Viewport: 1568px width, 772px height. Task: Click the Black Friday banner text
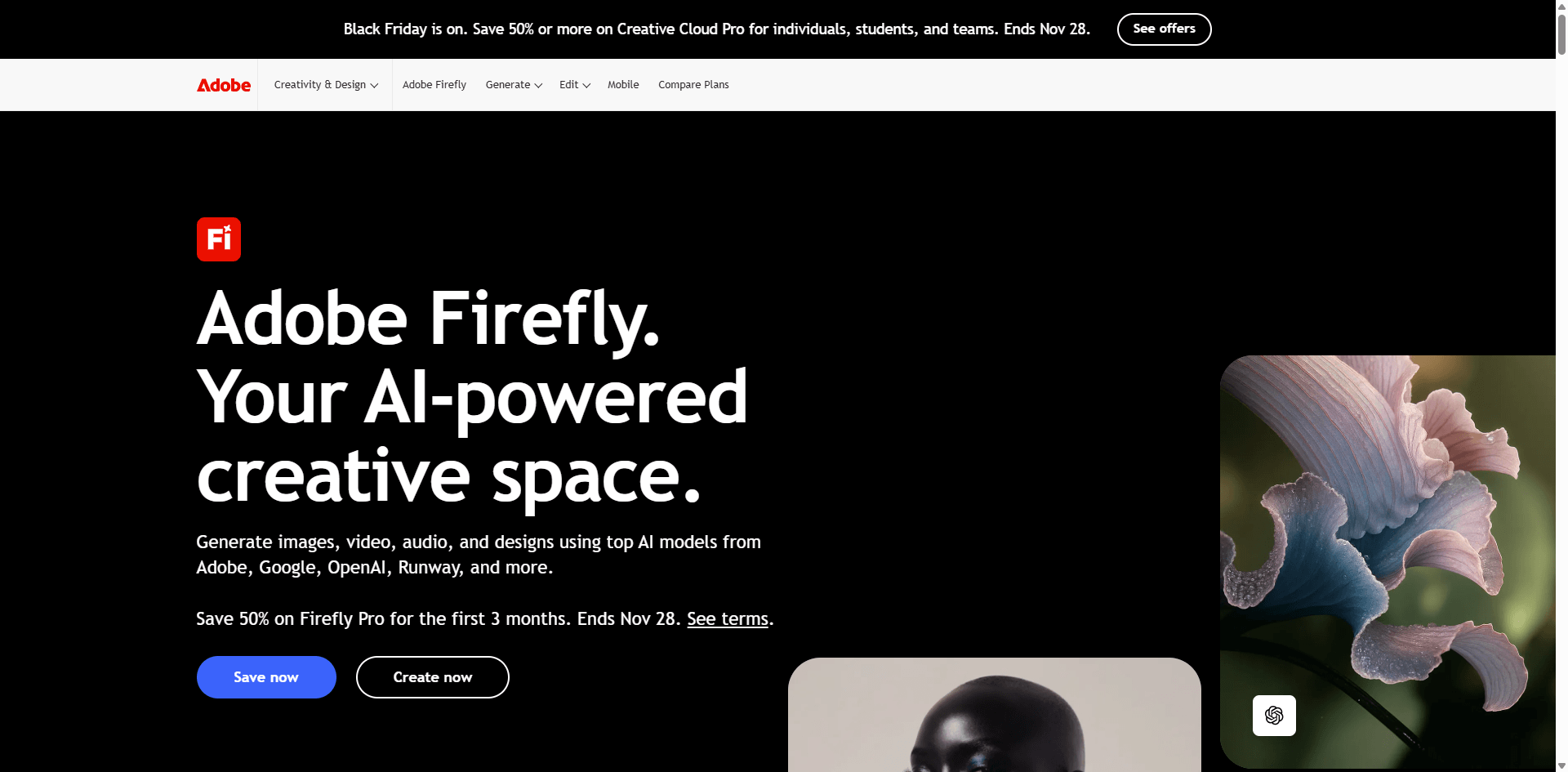coord(716,29)
